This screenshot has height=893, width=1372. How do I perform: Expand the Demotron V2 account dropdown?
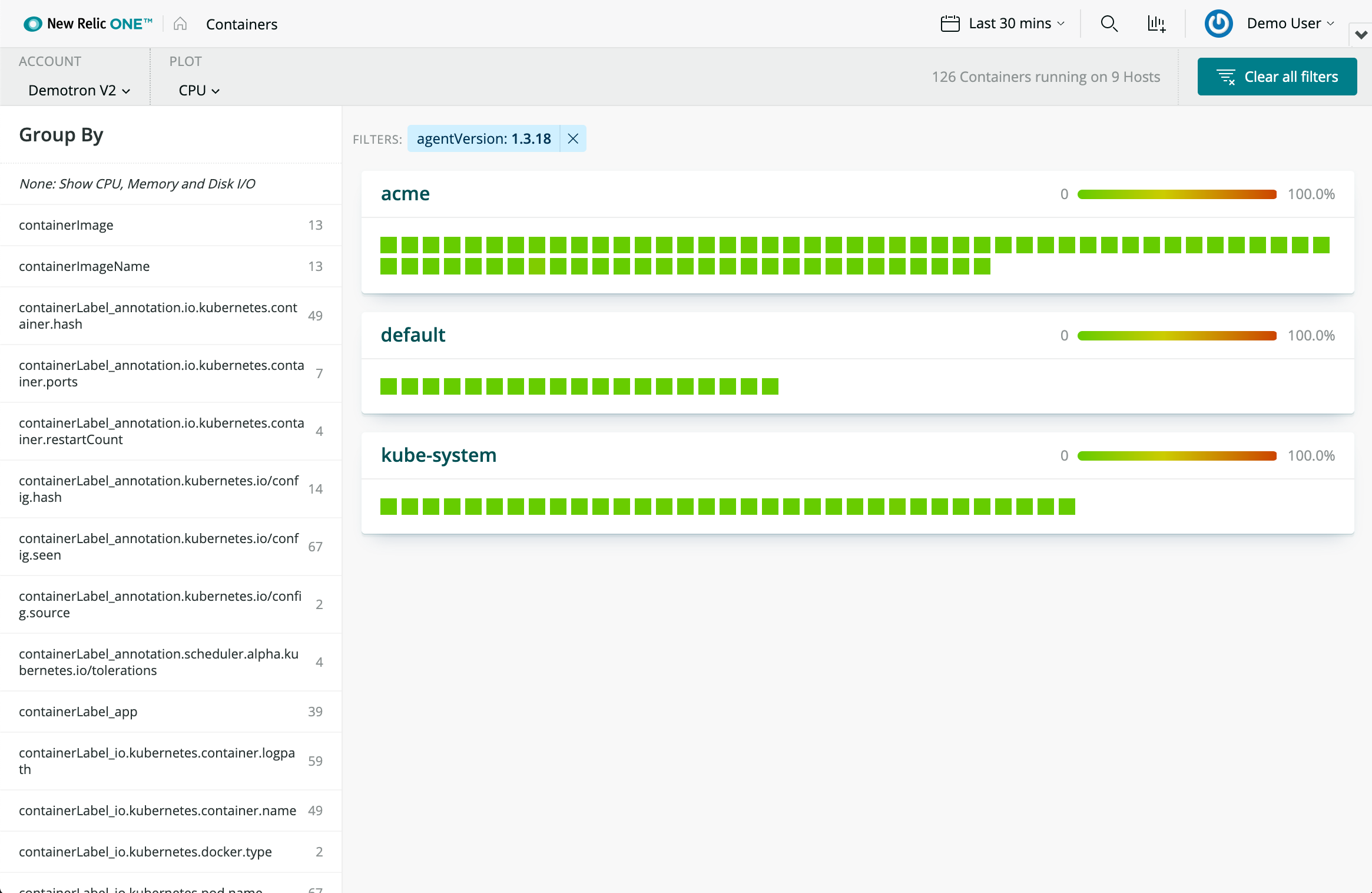point(79,90)
